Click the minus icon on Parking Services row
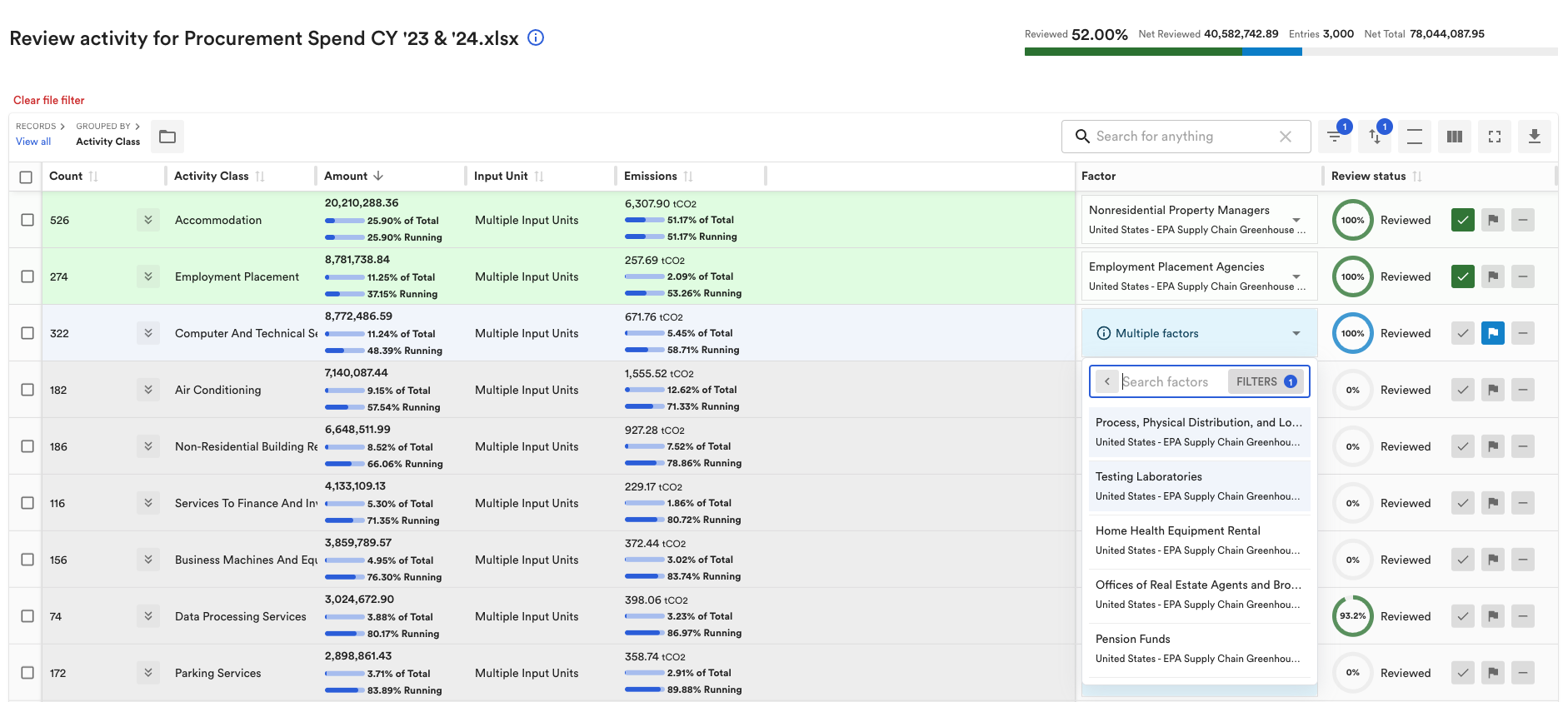 pyautogui.click(x=1523, y=673)
